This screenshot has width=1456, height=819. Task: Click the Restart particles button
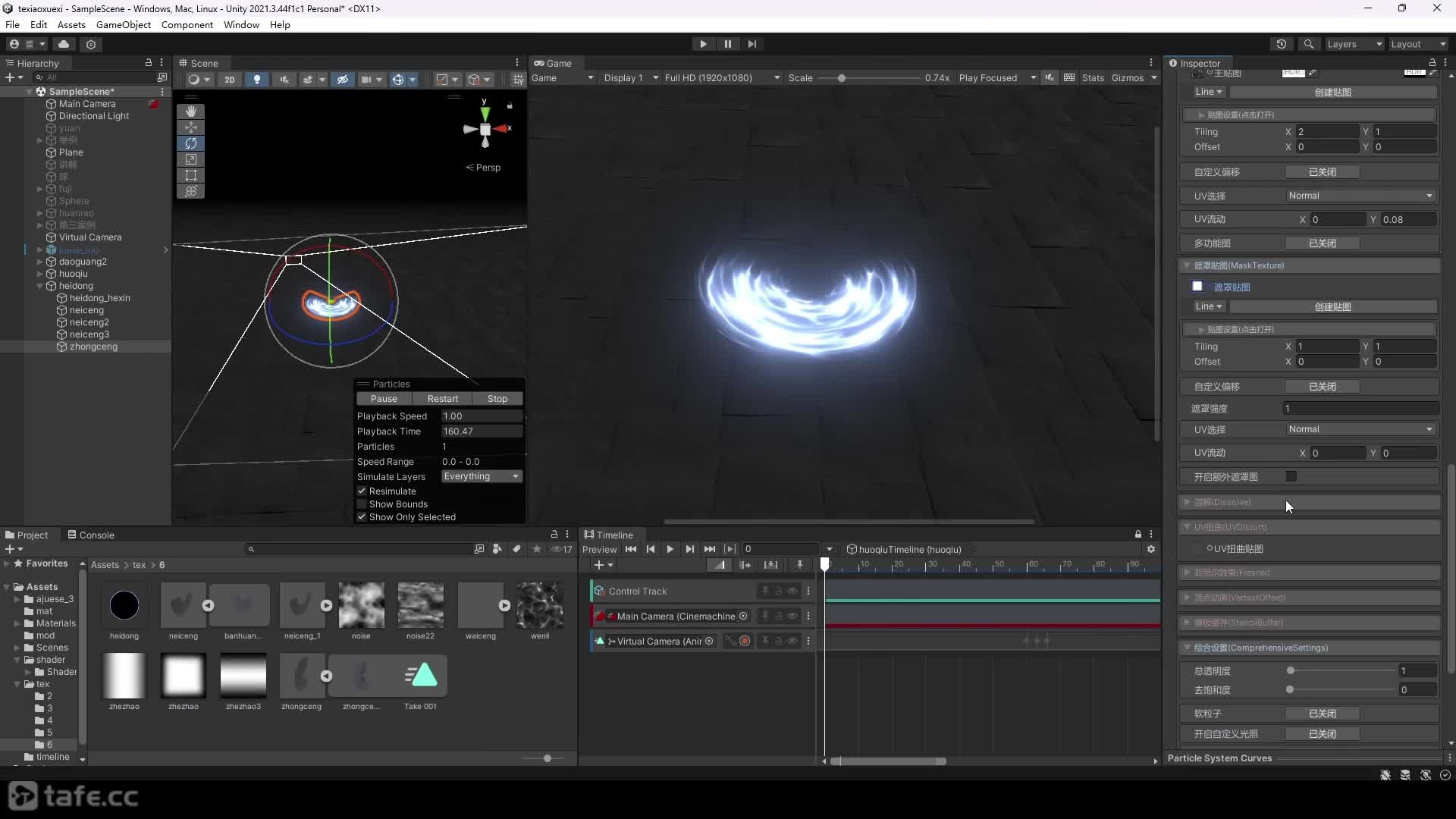pyautogui.click(x=442, y=398)
